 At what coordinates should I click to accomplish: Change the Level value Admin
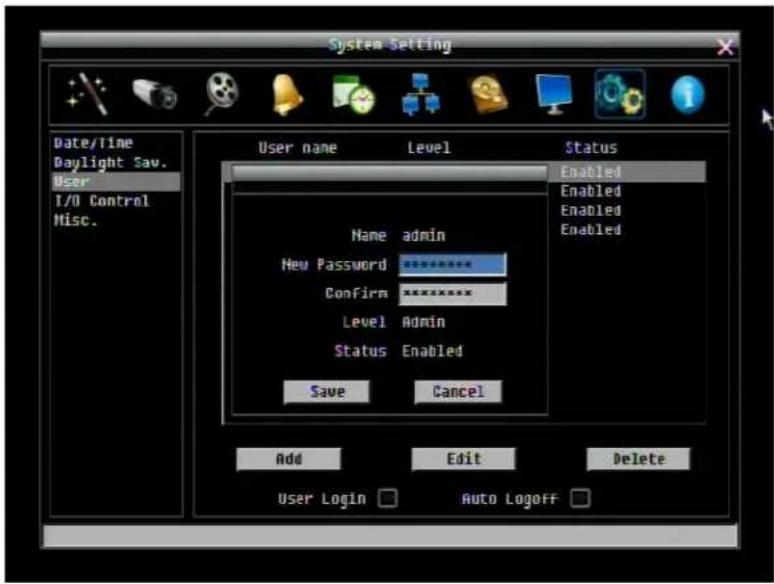pos(424,322)
